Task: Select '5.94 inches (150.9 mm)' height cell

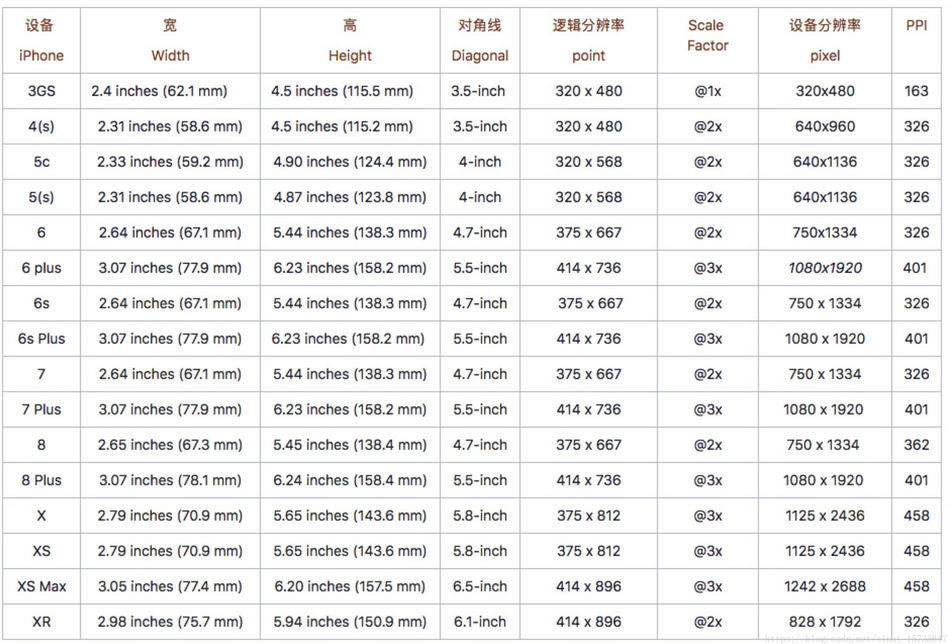Action: [350, 622]
